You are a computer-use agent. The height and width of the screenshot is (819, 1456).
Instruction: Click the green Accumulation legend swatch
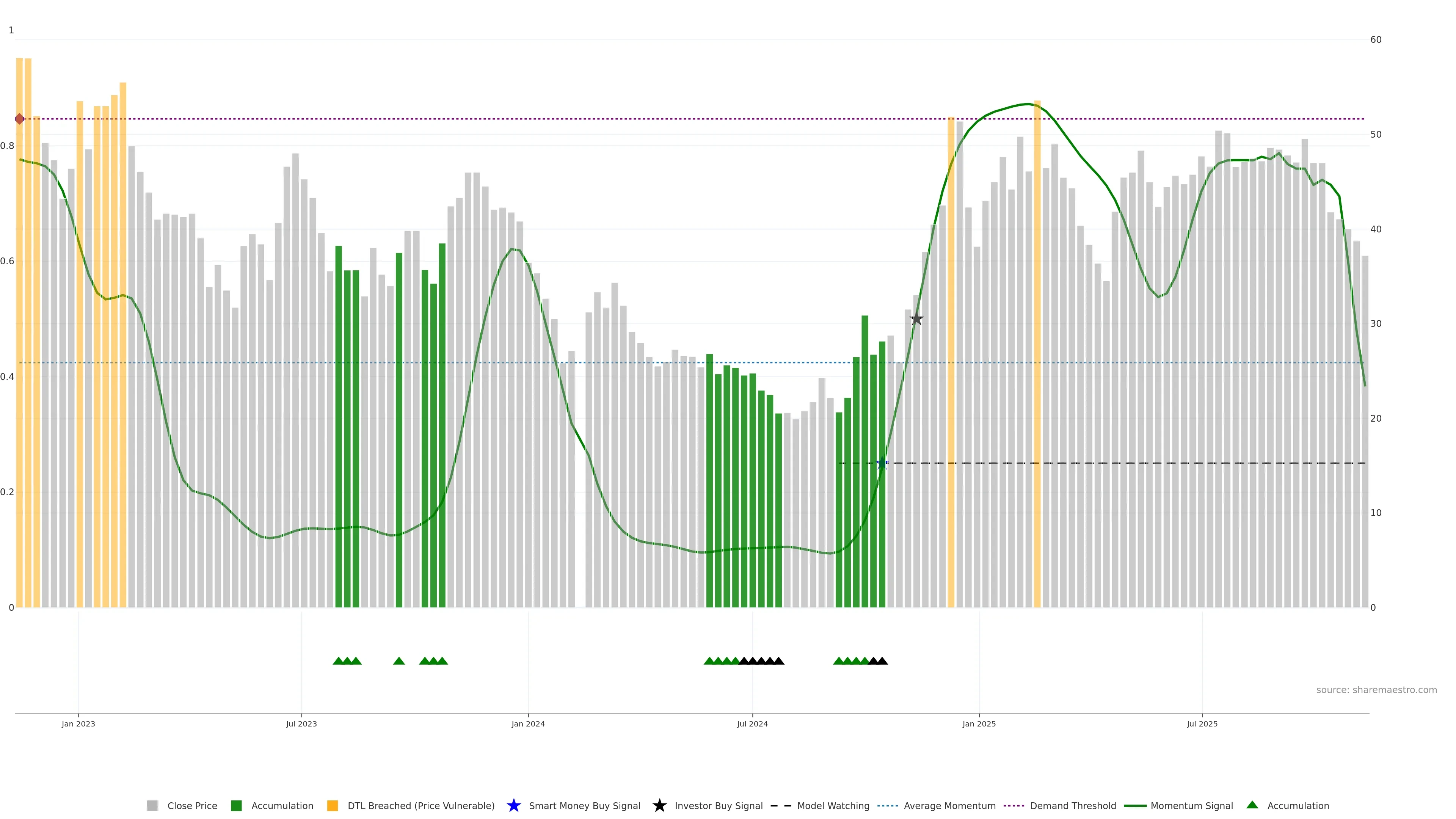pyautogui.click(x=236, y=805)
